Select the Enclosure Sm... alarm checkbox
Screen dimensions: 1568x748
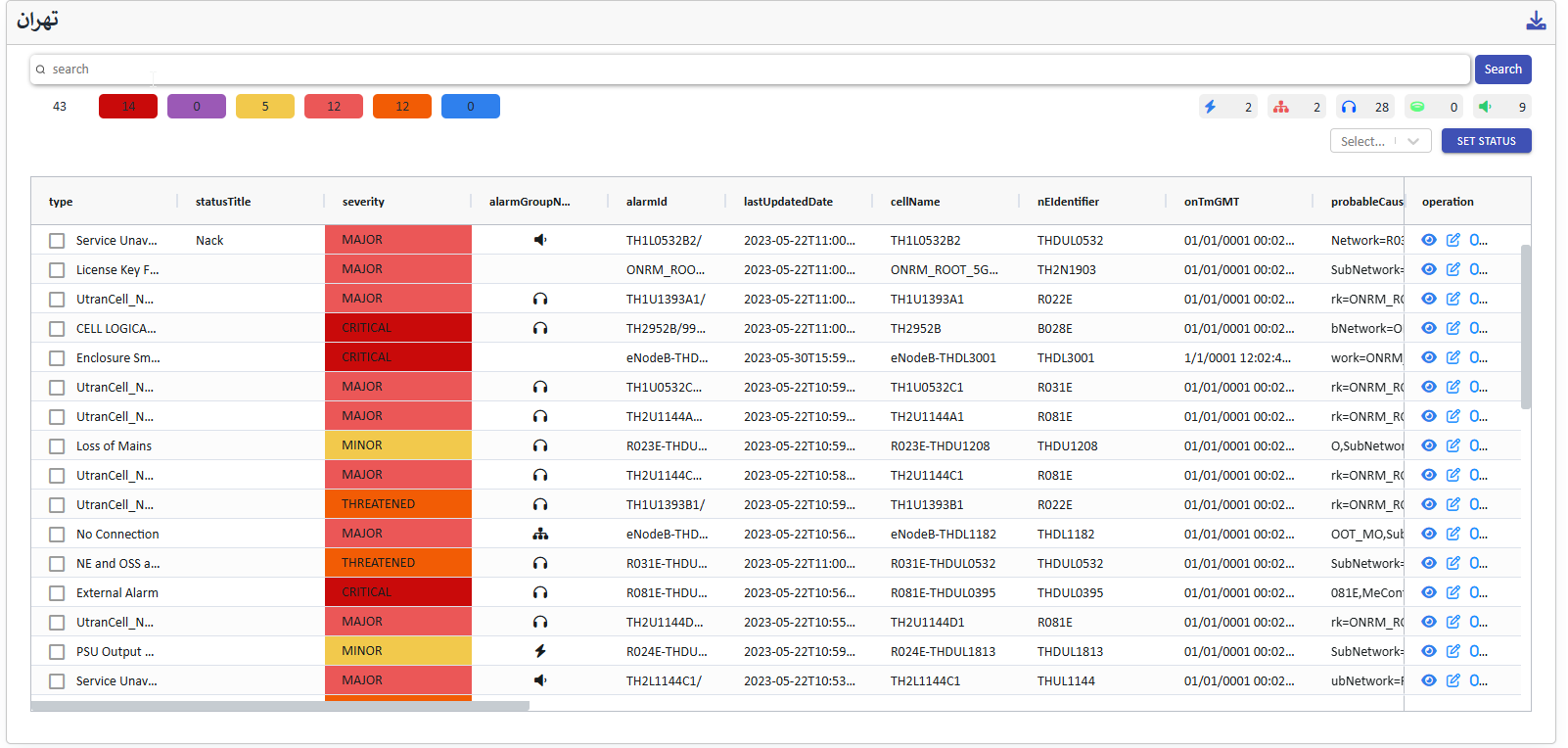pos(57,358)
